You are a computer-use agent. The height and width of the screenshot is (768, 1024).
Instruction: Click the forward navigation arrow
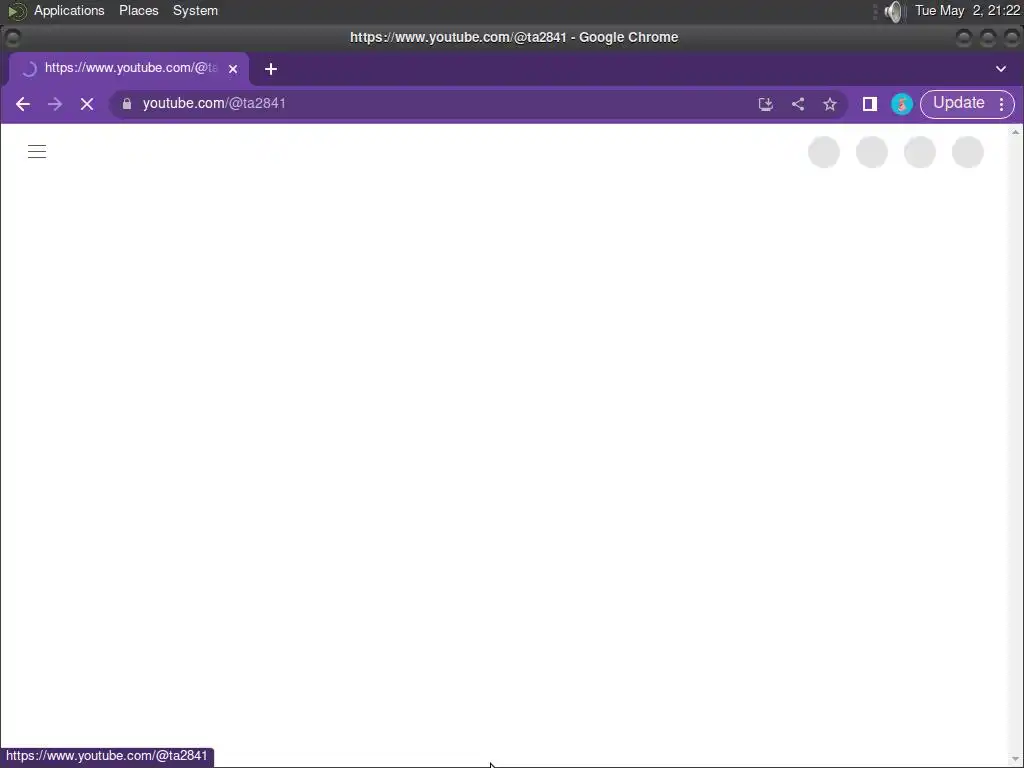(55, 104)
